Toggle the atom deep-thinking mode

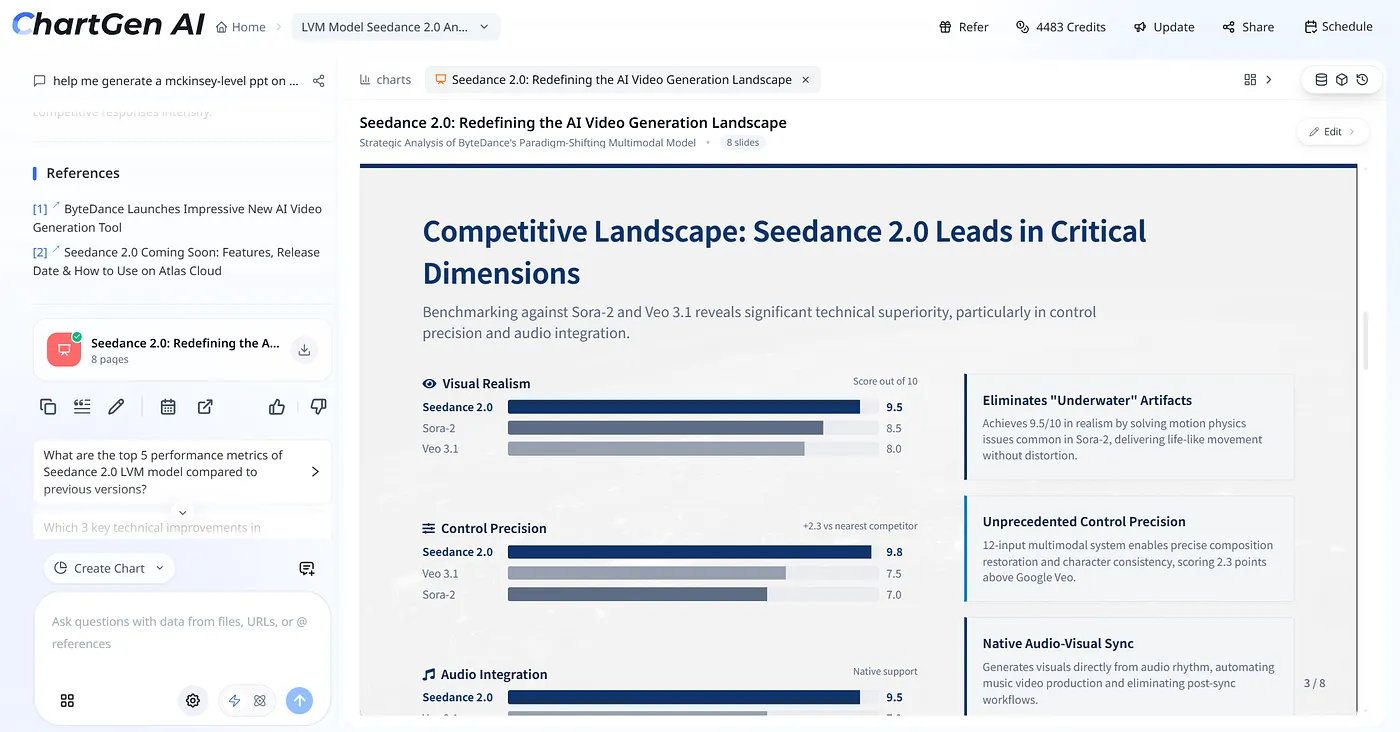pos(260,700)
